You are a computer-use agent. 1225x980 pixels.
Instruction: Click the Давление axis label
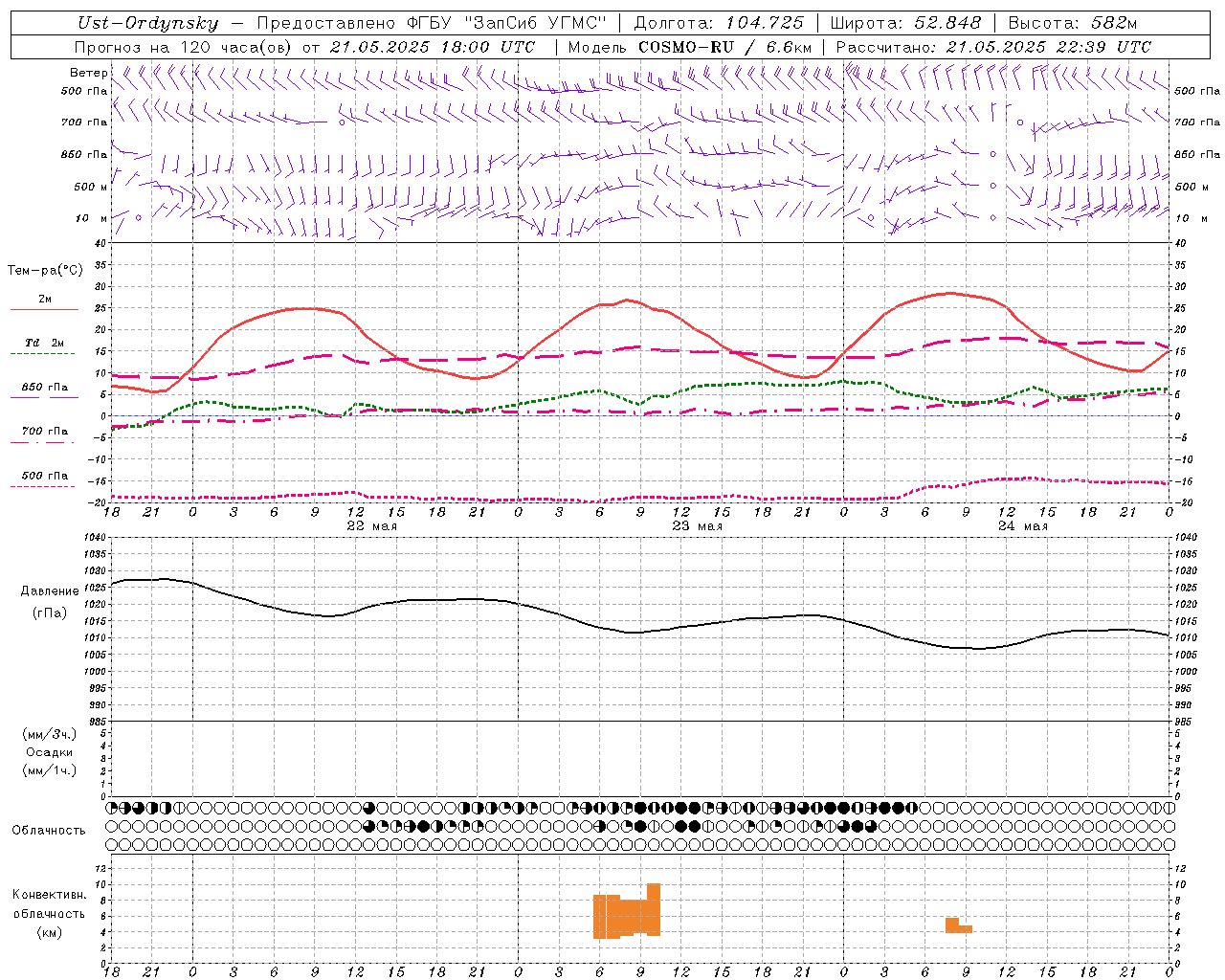(x=49, y=591)
